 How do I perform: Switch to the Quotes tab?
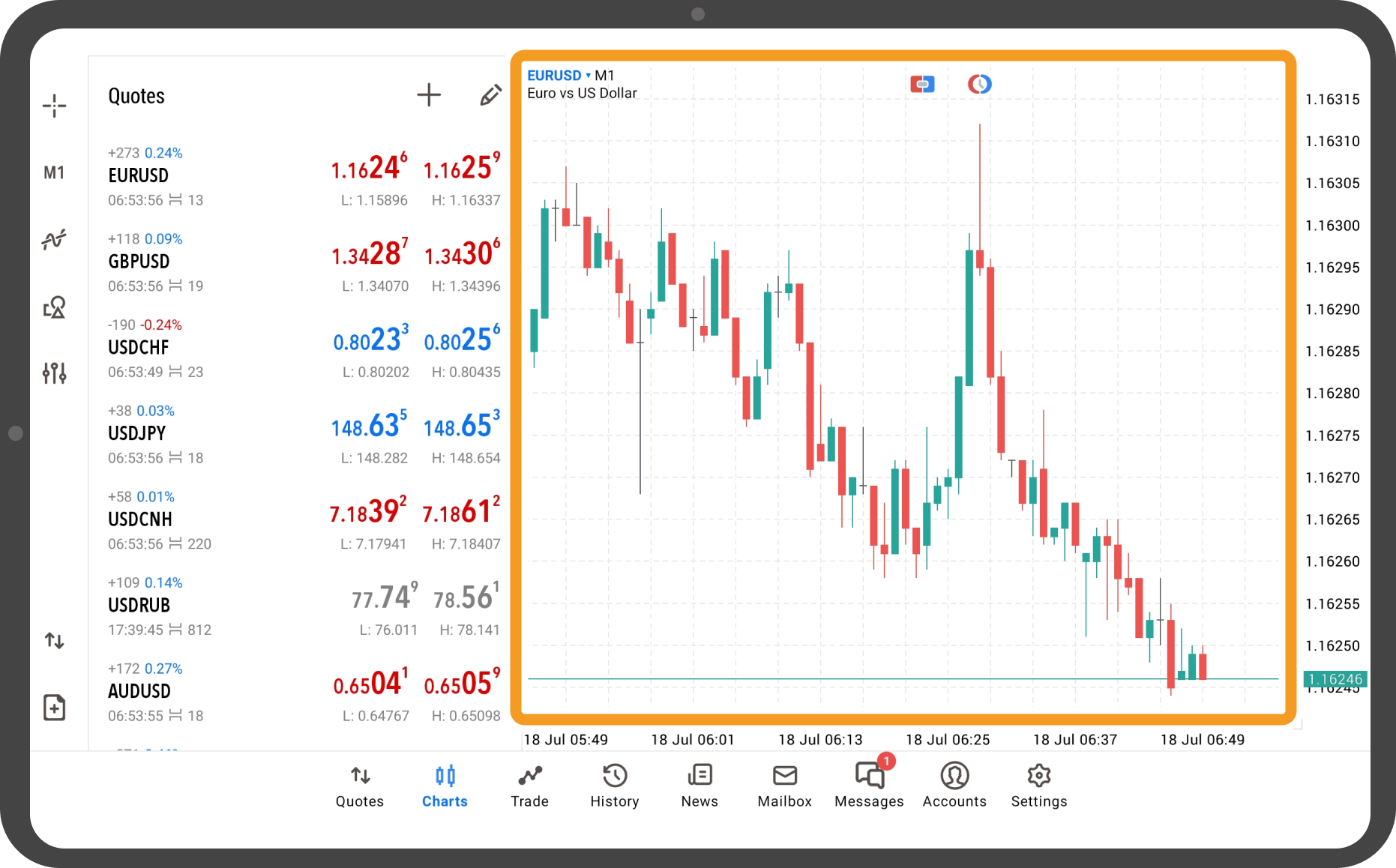click(360, 786)
